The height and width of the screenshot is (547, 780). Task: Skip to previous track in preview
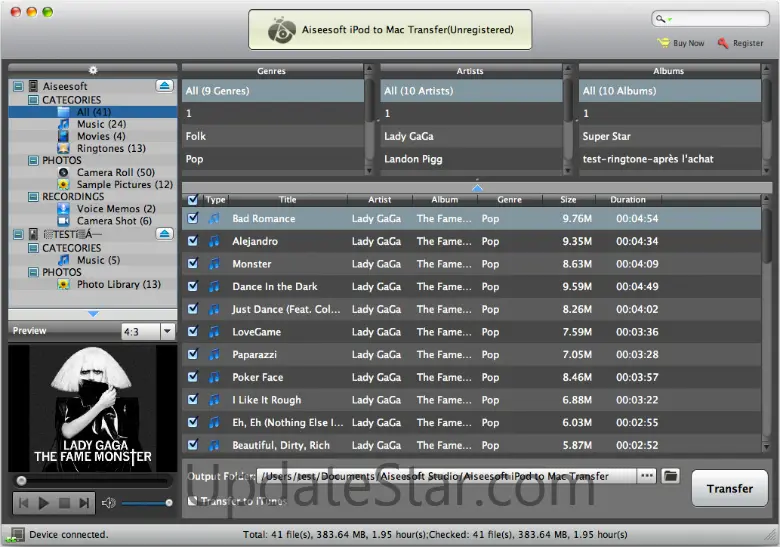[23, 503]
